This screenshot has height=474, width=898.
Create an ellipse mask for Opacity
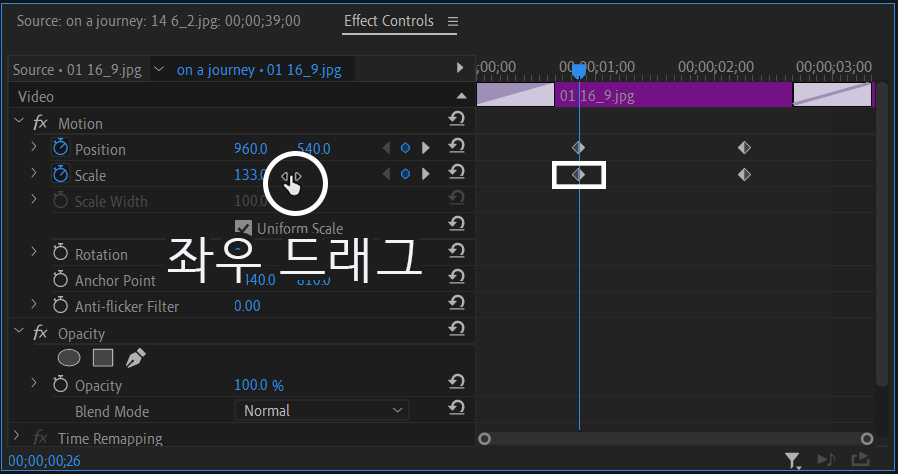point(69,358)
